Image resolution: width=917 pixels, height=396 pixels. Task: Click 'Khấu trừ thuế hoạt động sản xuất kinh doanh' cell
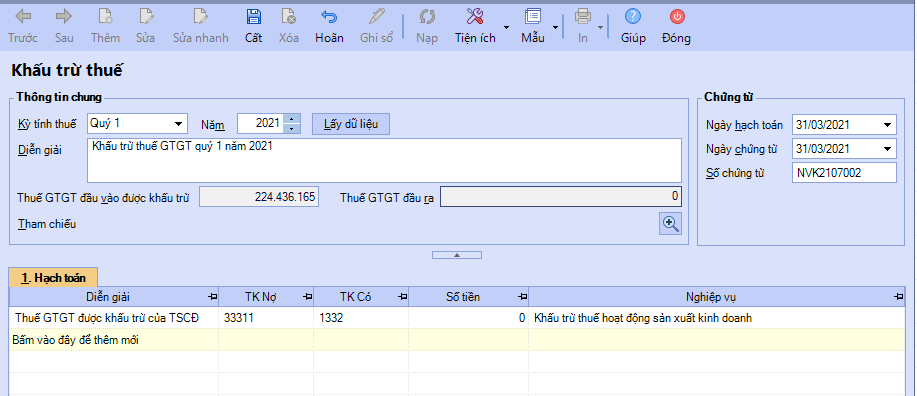[x=717, y=318]
